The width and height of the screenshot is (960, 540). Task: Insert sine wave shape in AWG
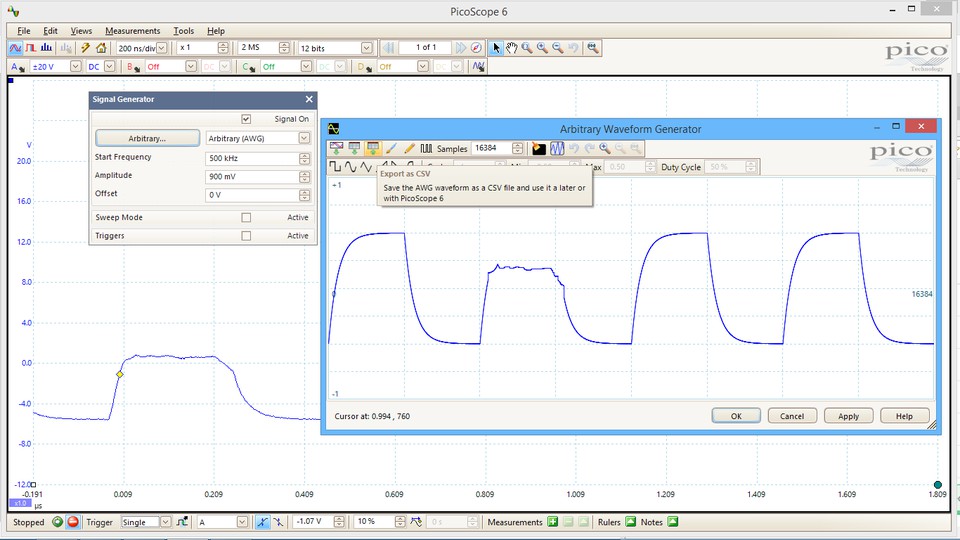(x=350, y=167)
